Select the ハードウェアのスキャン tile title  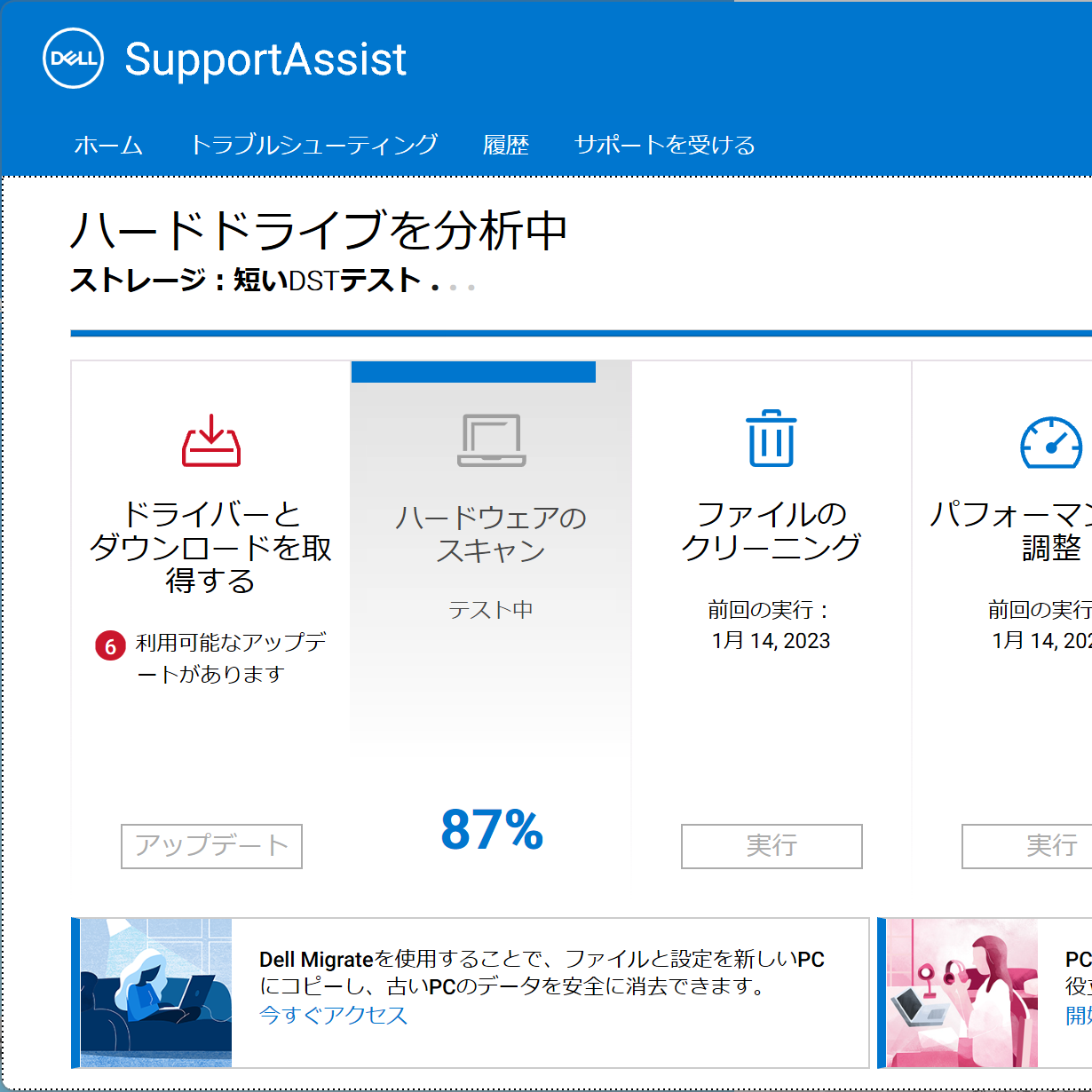[x=491, y=534]
